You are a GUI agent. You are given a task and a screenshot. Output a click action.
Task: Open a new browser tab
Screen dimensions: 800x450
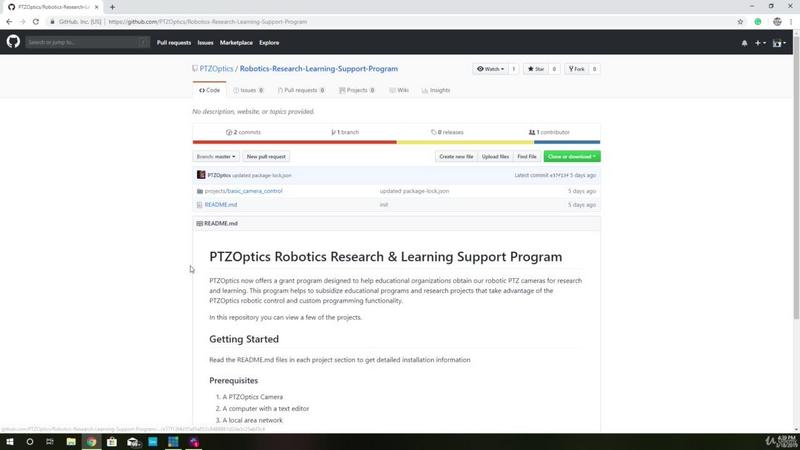click(112, 7)
